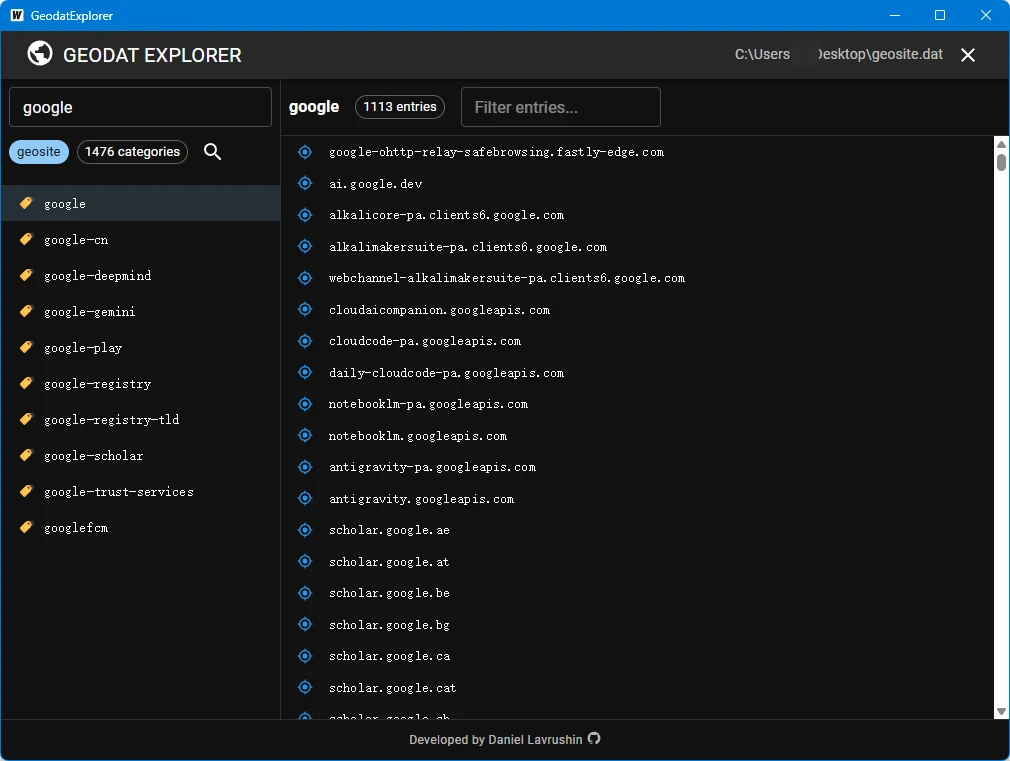This screenshot has height=761, width=1010.
Task: Select the google-deepmind category
Action: (140, 276)
